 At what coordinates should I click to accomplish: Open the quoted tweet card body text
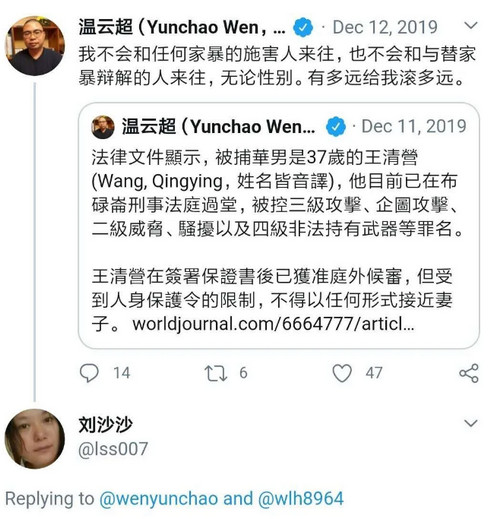[277, 240]
